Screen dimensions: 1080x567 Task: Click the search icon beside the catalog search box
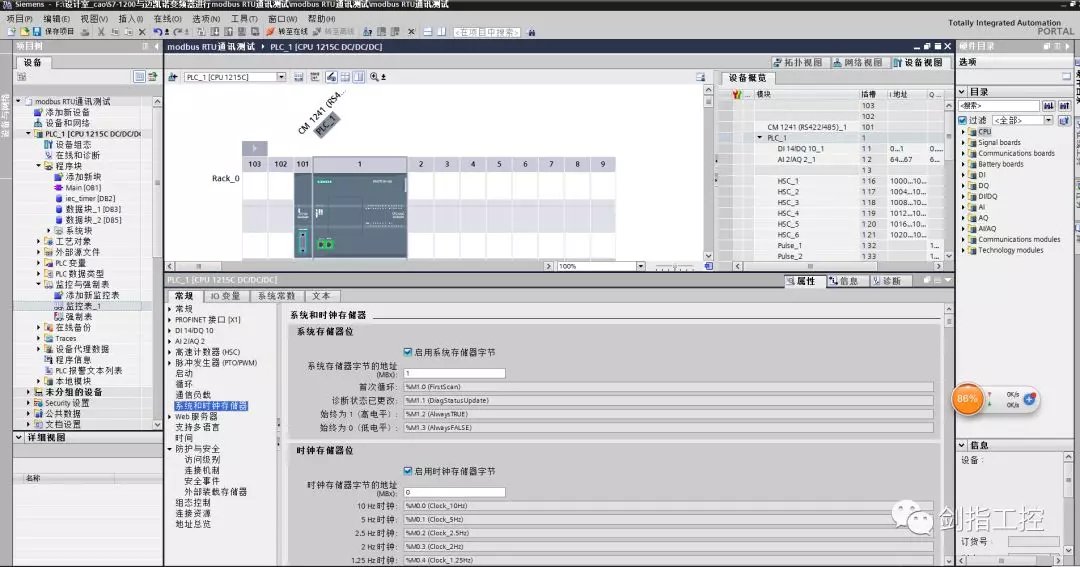coord(1048,105)
